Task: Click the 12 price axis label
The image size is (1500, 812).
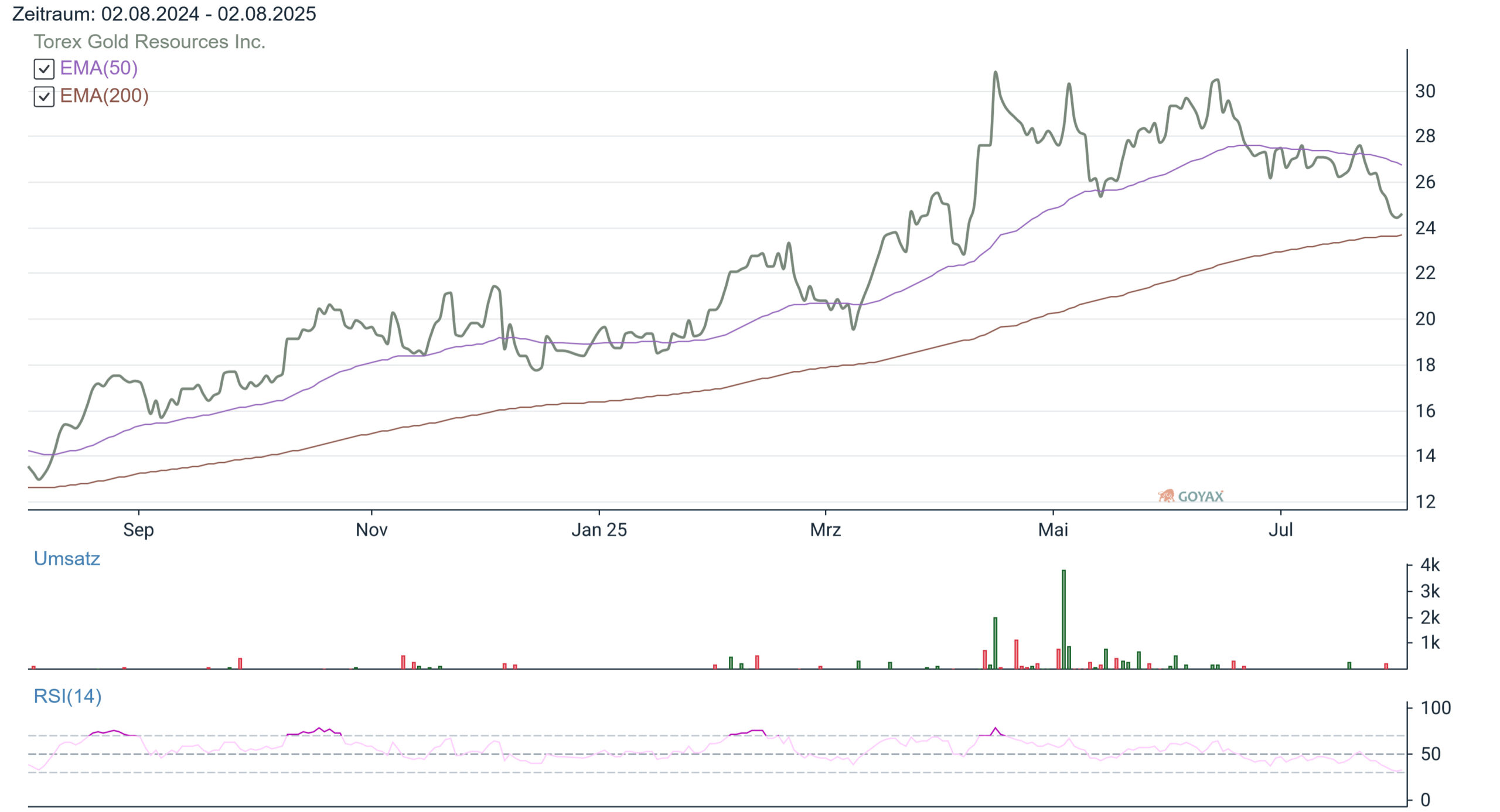Action: coord(1425,502)
